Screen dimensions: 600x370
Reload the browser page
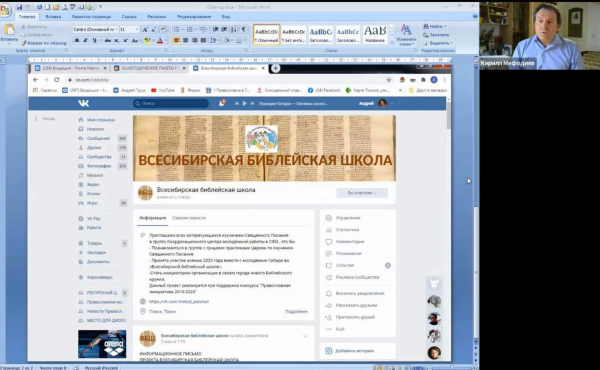[57, 80]
